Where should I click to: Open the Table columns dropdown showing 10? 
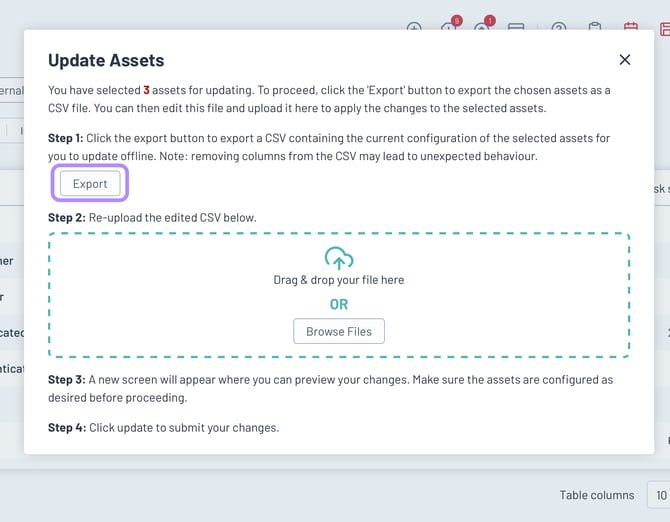[658, 495]
